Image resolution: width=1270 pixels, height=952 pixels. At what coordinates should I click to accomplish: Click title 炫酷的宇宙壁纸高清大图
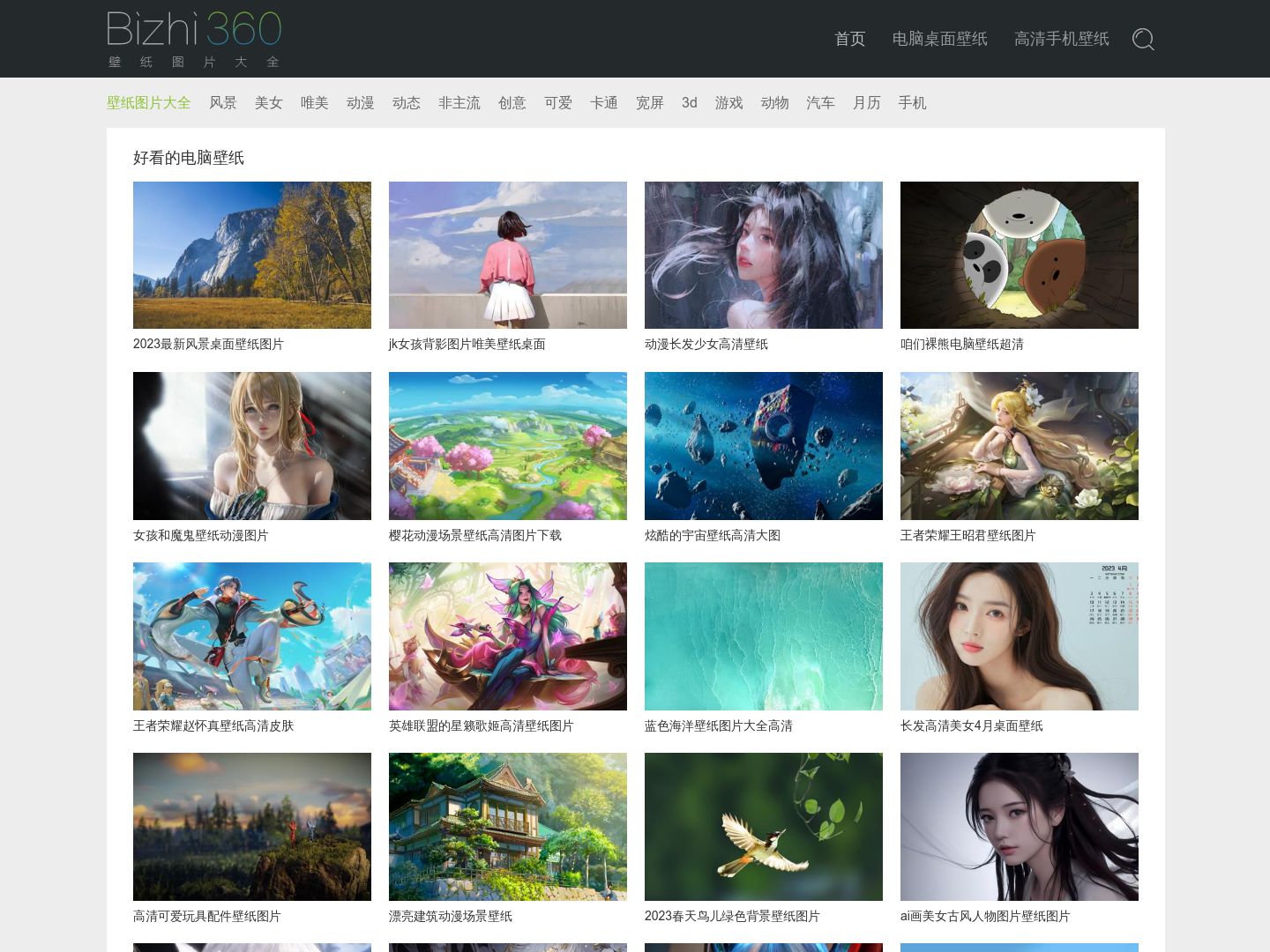click(713, 535)
